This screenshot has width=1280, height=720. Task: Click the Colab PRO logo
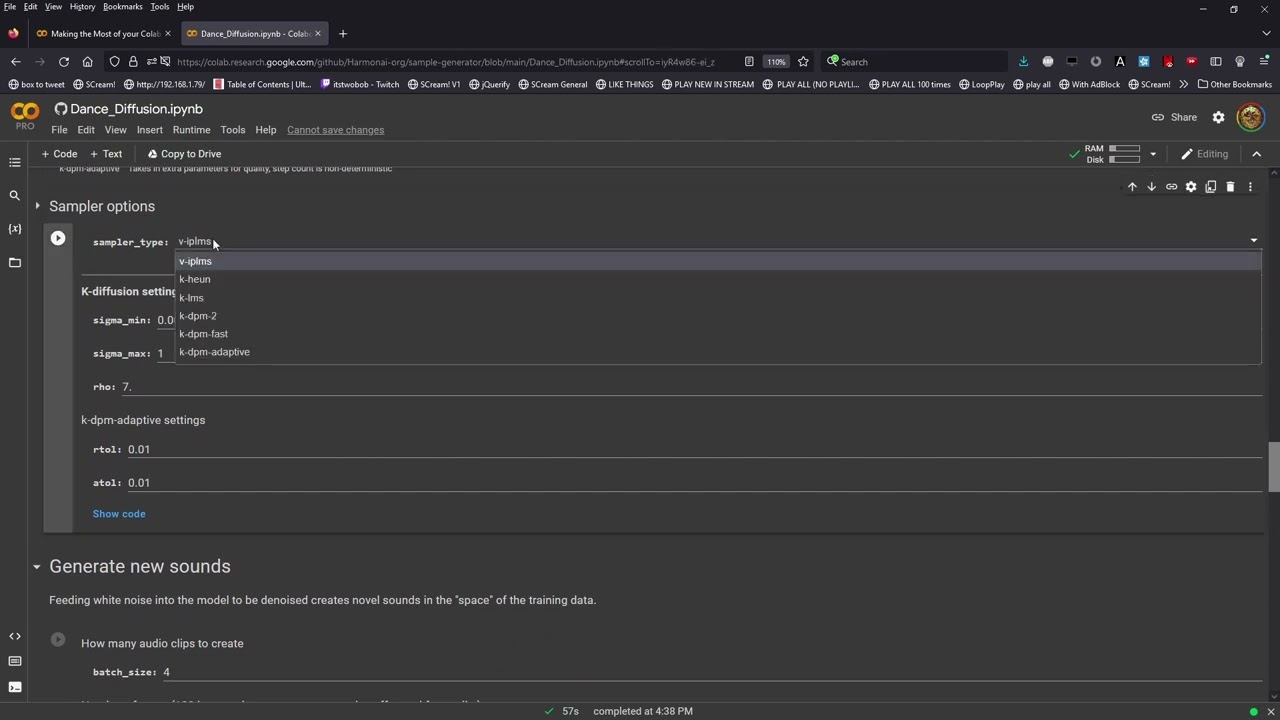pyautogui.click(x=25, y=116)
